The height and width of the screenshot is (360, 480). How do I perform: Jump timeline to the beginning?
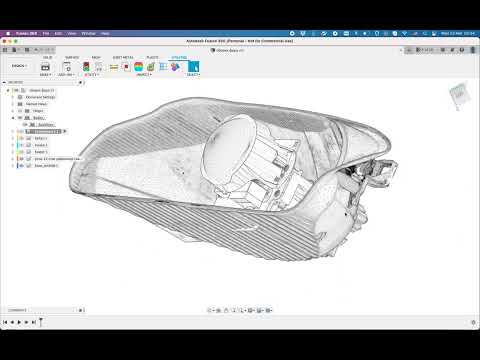point(5,322)
